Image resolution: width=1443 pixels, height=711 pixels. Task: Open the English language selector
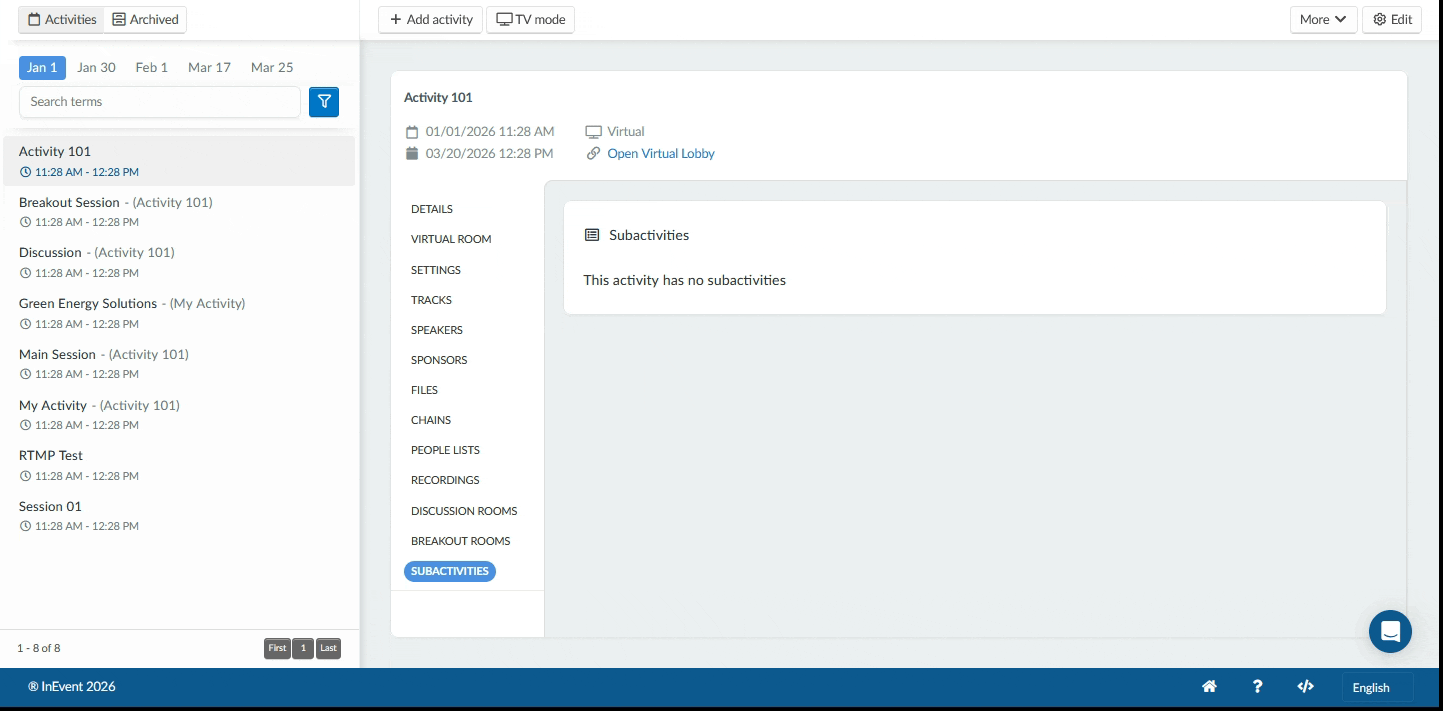click(1377, 687)
